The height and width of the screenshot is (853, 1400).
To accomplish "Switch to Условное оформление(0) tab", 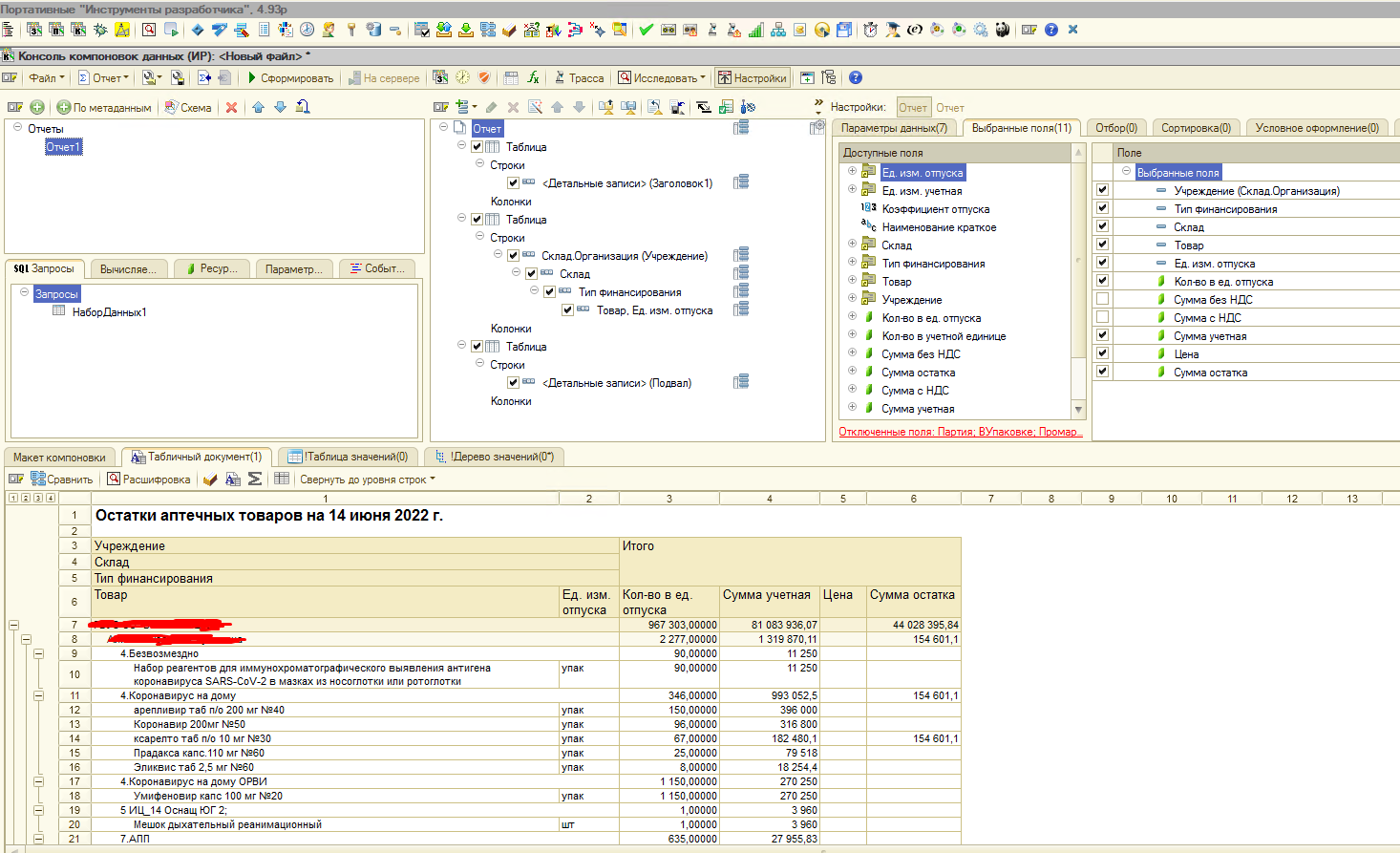I will pos(1317,128).
